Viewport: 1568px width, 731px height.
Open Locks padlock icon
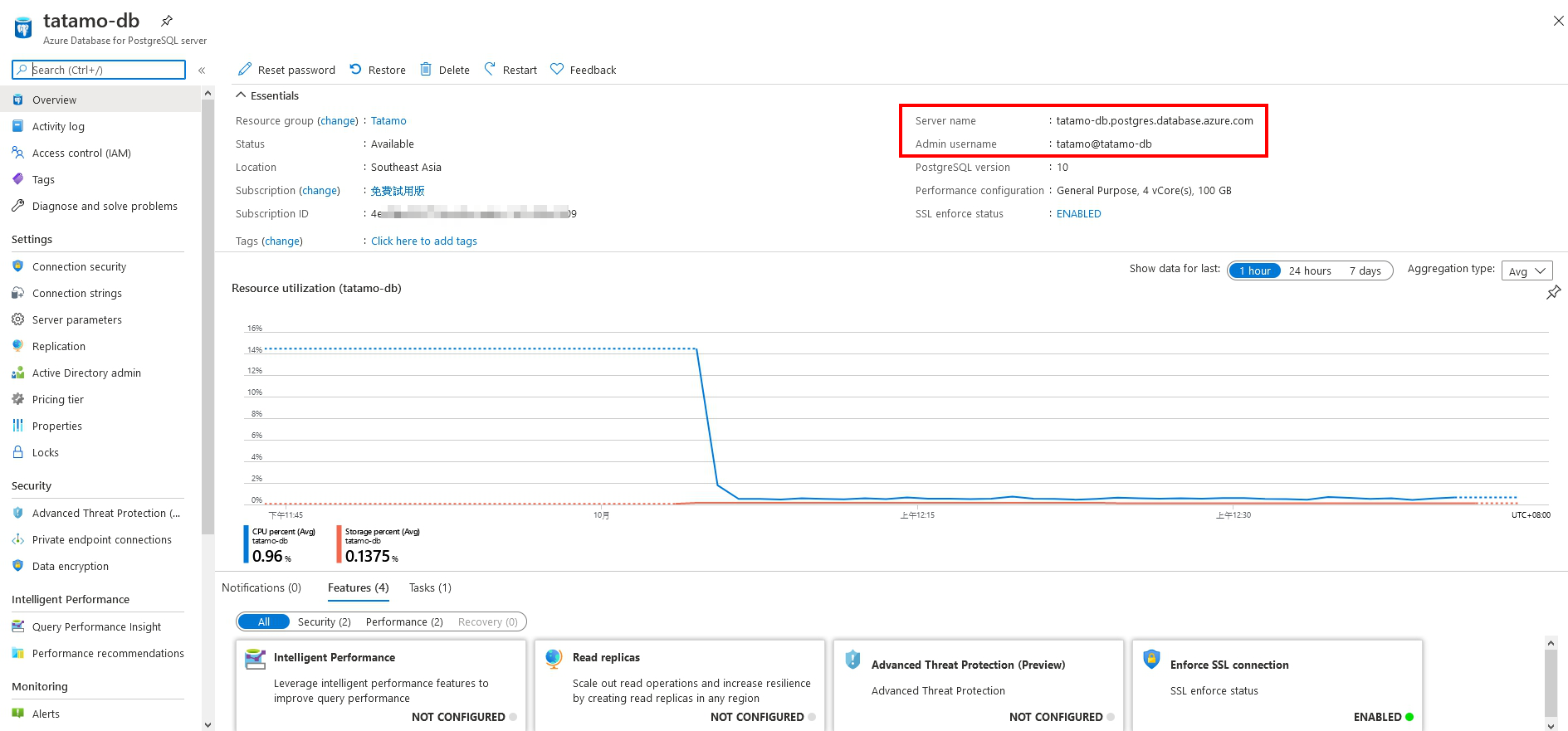tap(17, 452)
